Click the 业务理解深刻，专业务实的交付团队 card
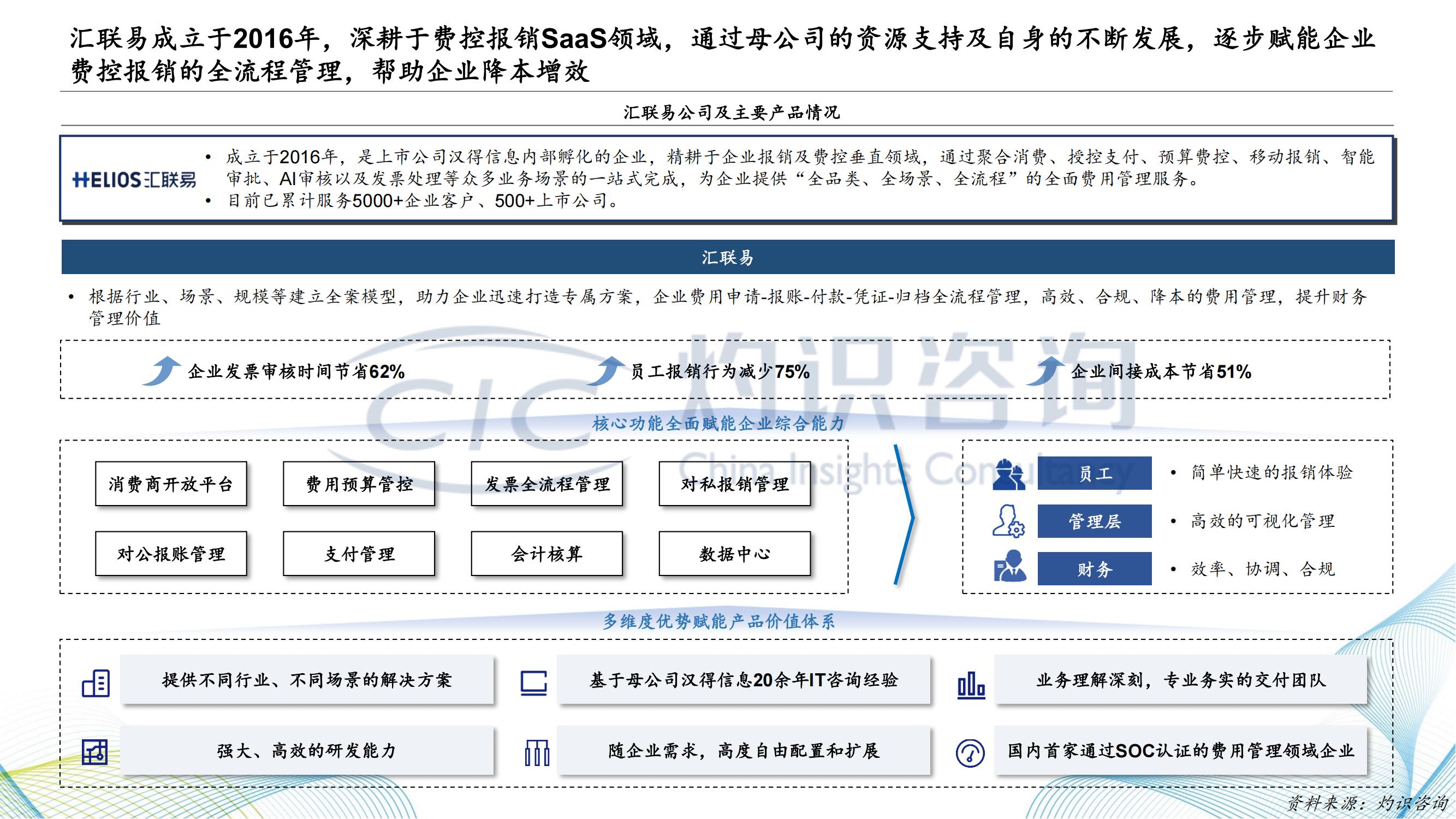Screen dimensions: 1456x819 1180,680
